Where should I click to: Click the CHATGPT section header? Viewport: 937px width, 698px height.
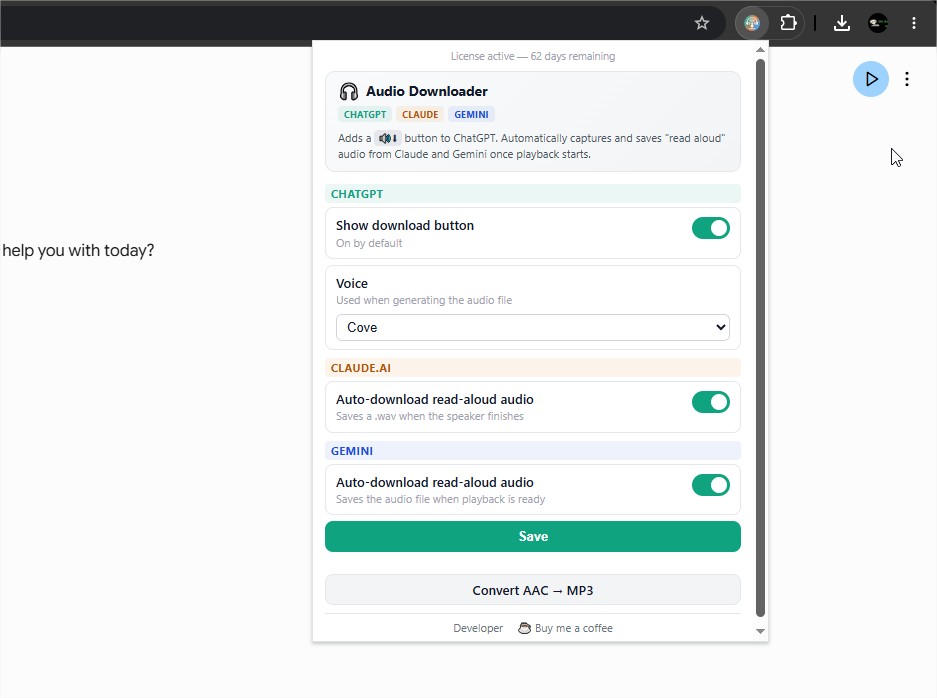532,194
